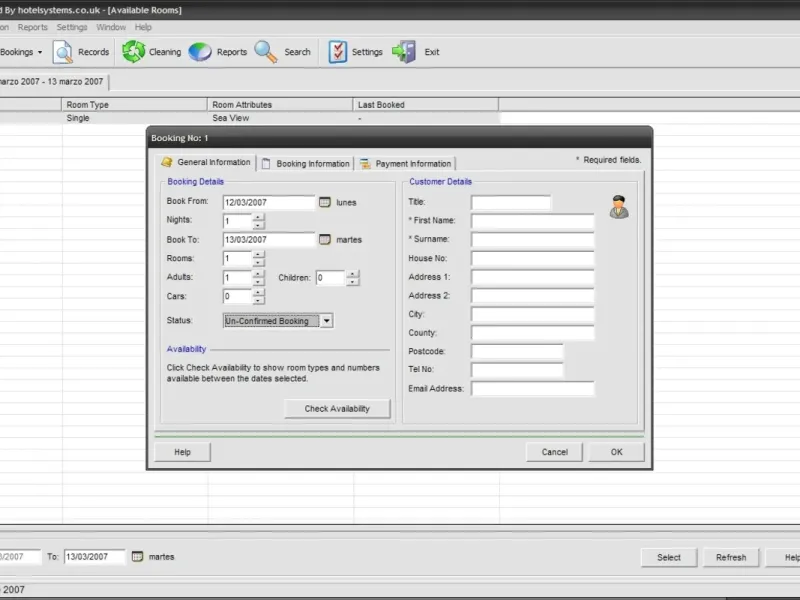This screenshot has height=600, width=800.
Task: Click the Postcode input field
Action: tap(517, 351)
